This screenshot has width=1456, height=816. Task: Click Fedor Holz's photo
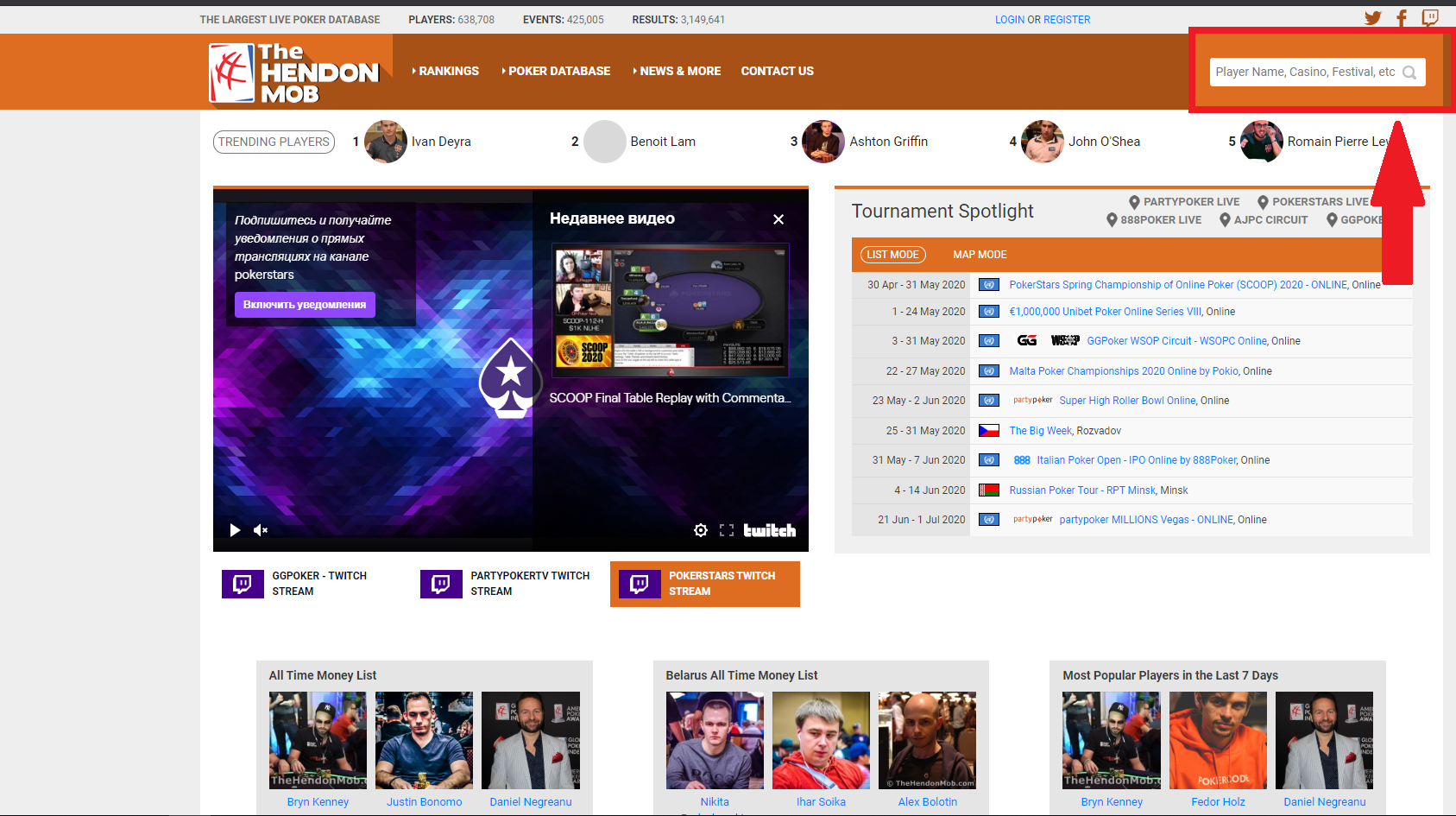click(x=1218, y=741)
